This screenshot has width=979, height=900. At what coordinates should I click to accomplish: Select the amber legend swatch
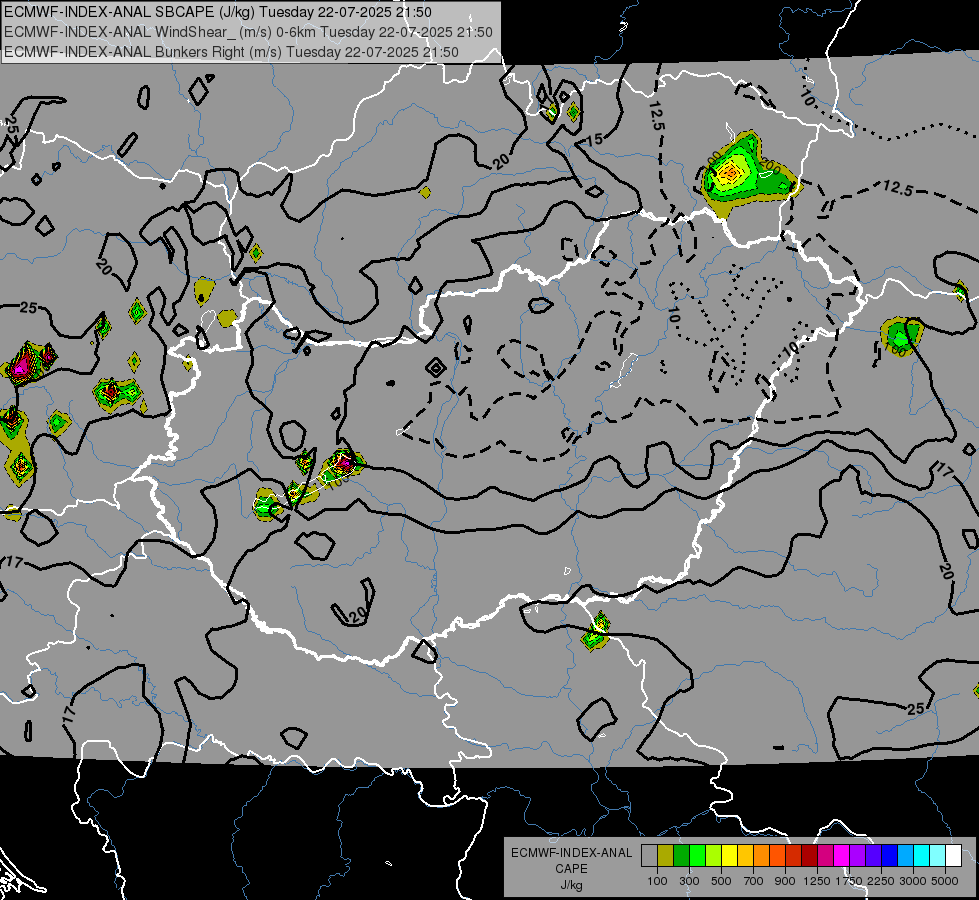pyautogui.click(x=745, y=855)
